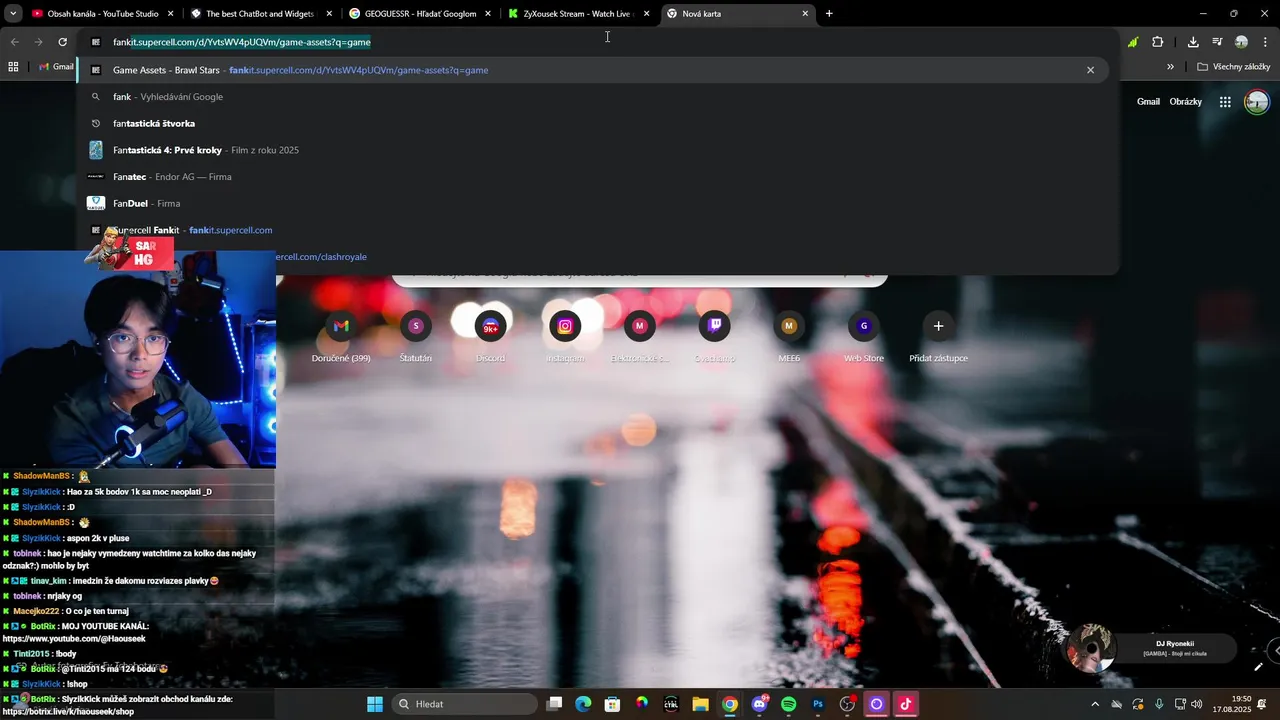This screenshot has width=1280, height=720.
Task: Open the volume speaker tray icon
Action: (1197, 704)
